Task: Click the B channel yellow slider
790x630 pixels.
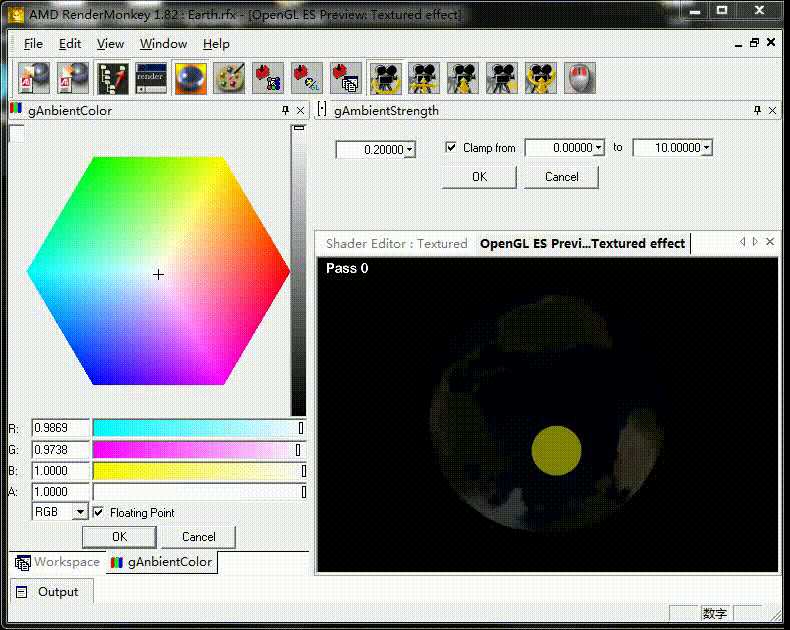Action: tap(200, 471)
